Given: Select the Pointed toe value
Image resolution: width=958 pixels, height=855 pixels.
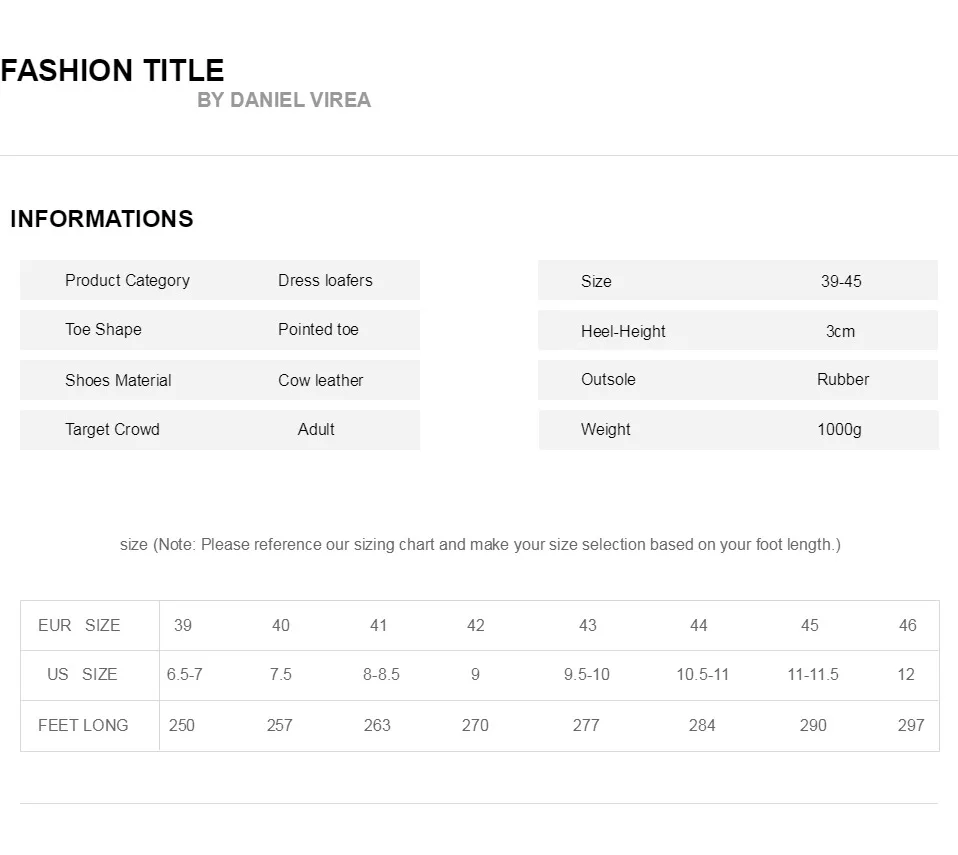Looking at the screenshot, I should pyautogui.click(x=318, y=329).
